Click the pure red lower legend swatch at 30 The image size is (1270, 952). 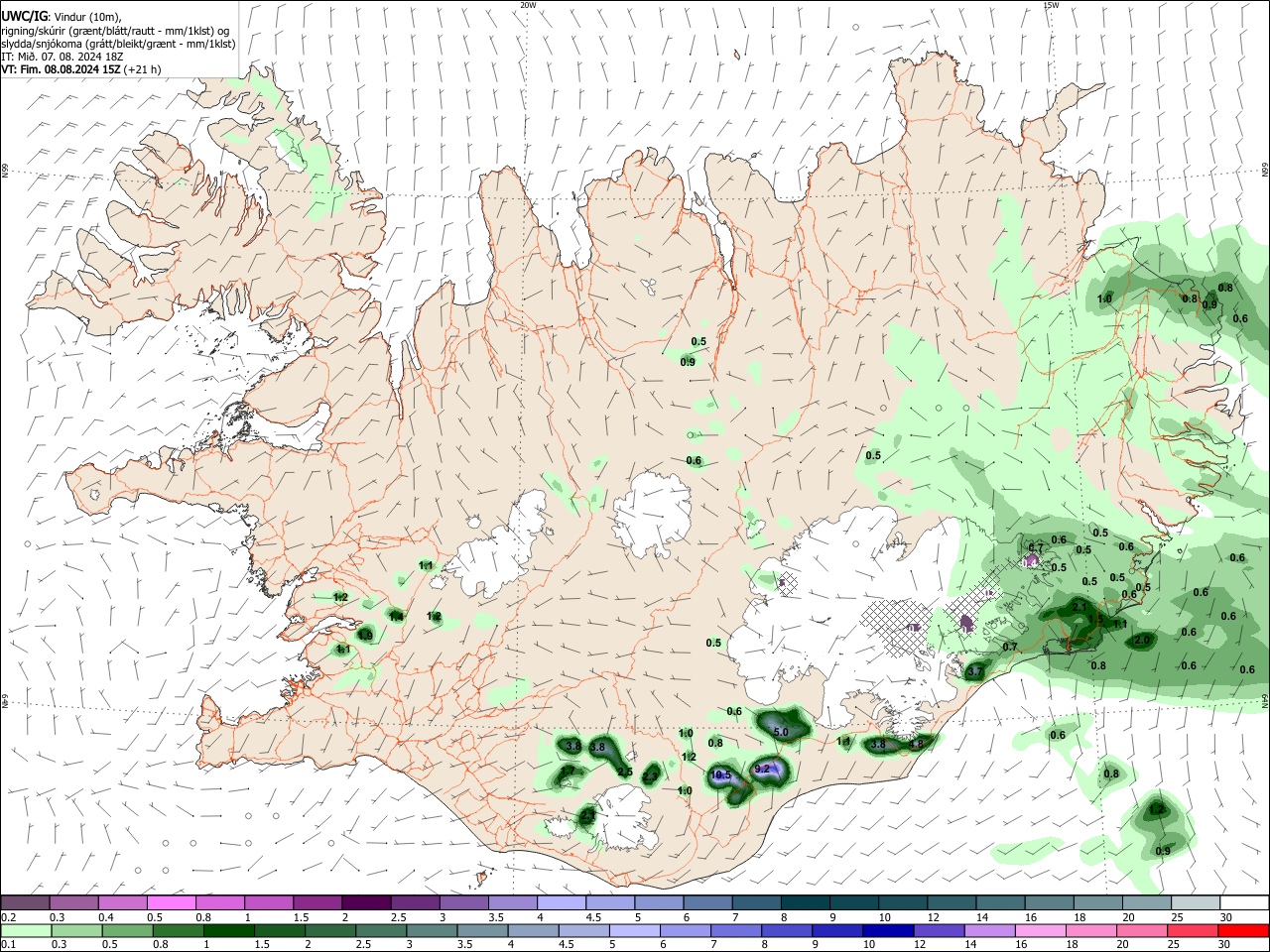point(1243,930)
